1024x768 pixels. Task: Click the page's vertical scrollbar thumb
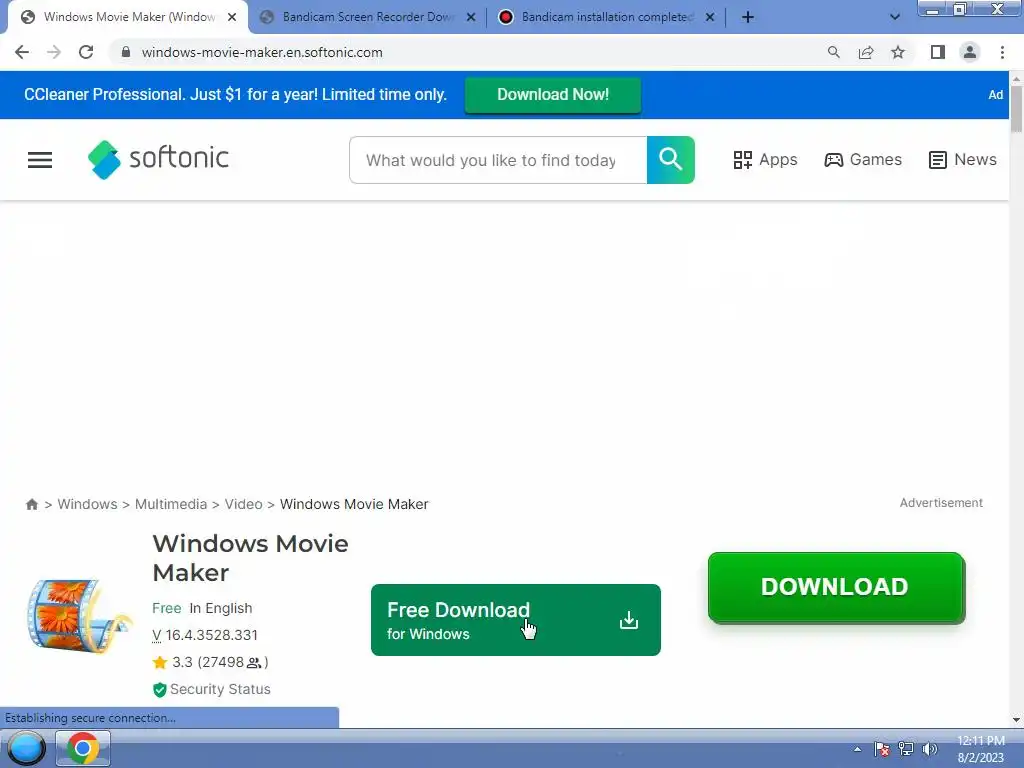tap(1016, 108)
